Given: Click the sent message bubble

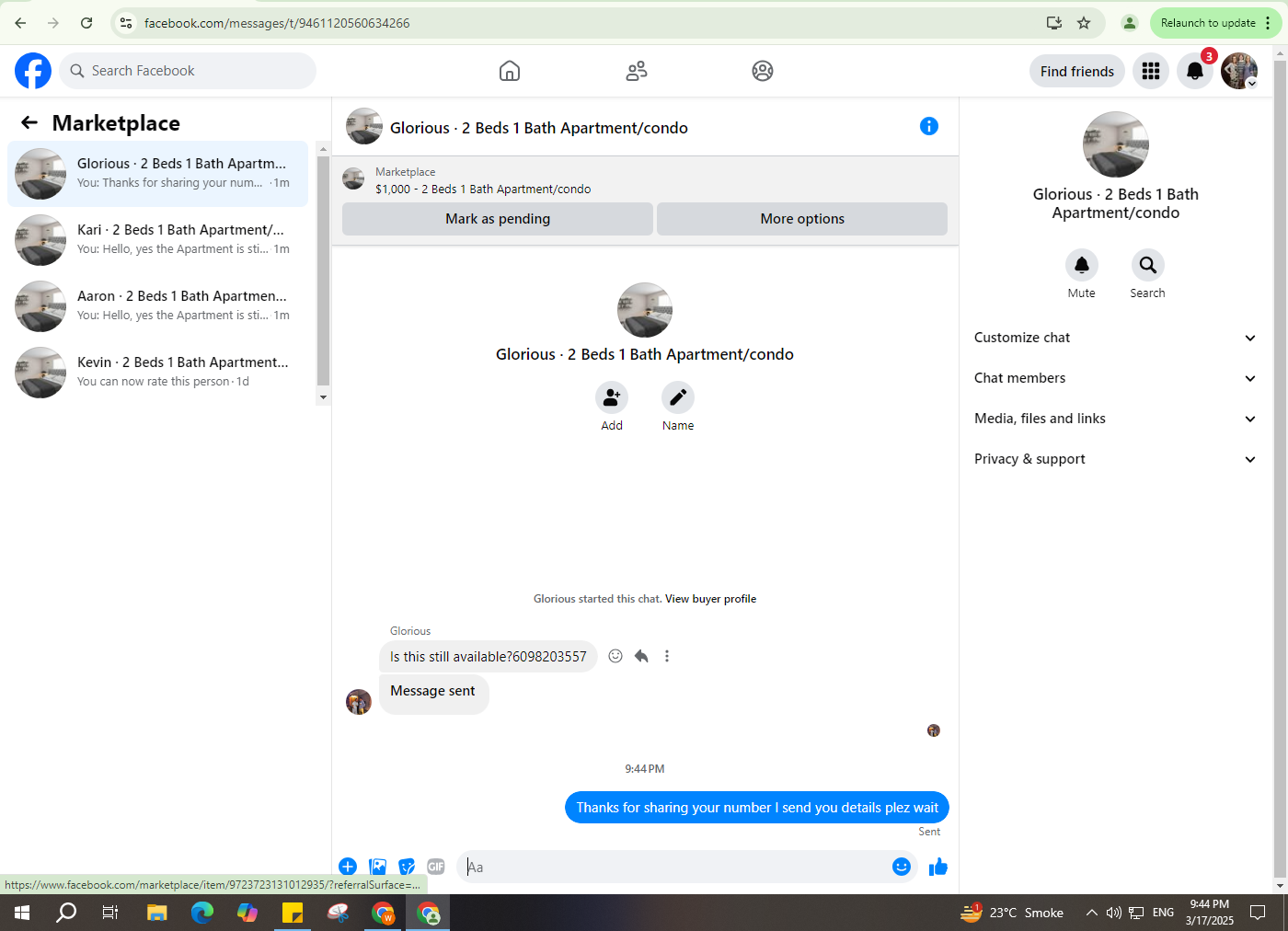Looking at the screenshot, I should tap(757, 808).
